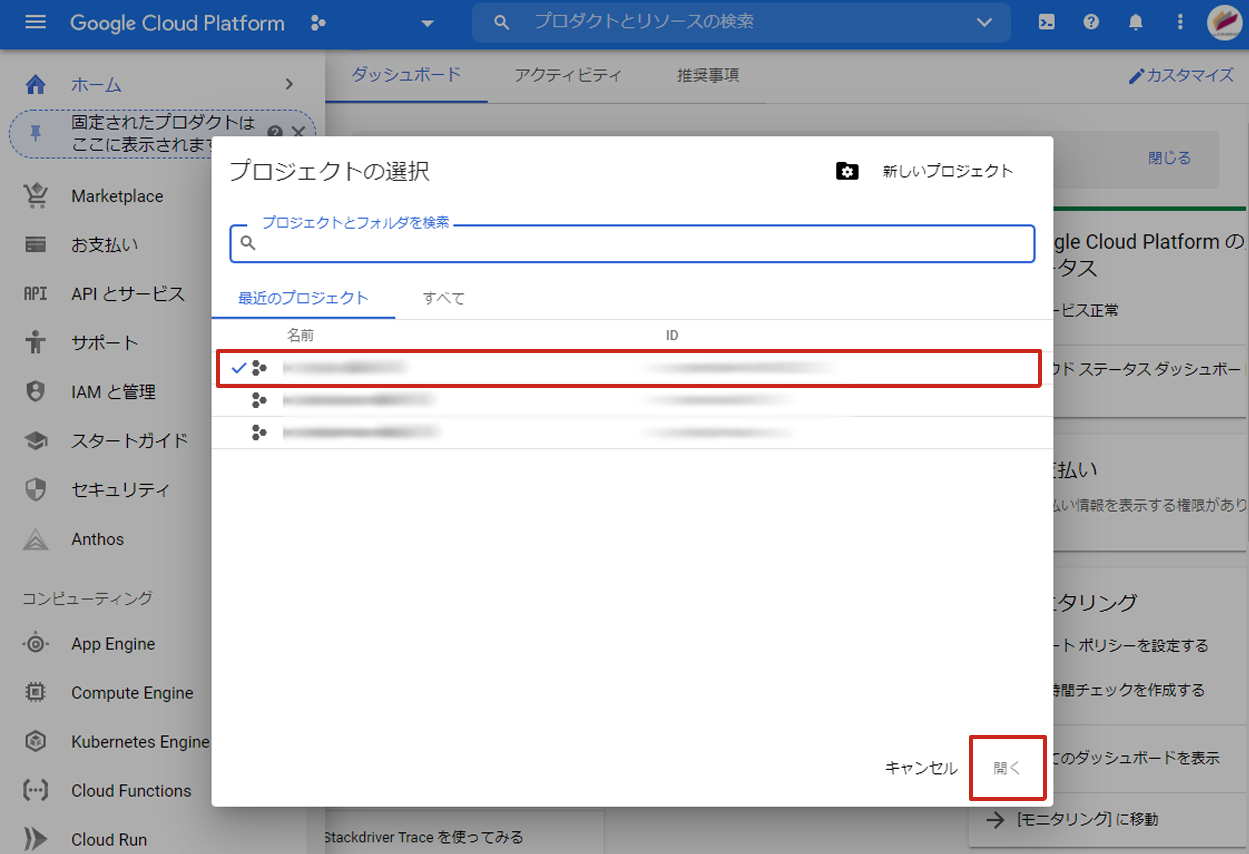This screenshot has width=1249, height=854.
Task: Click the キャンセル button
Action: [920, 768]
